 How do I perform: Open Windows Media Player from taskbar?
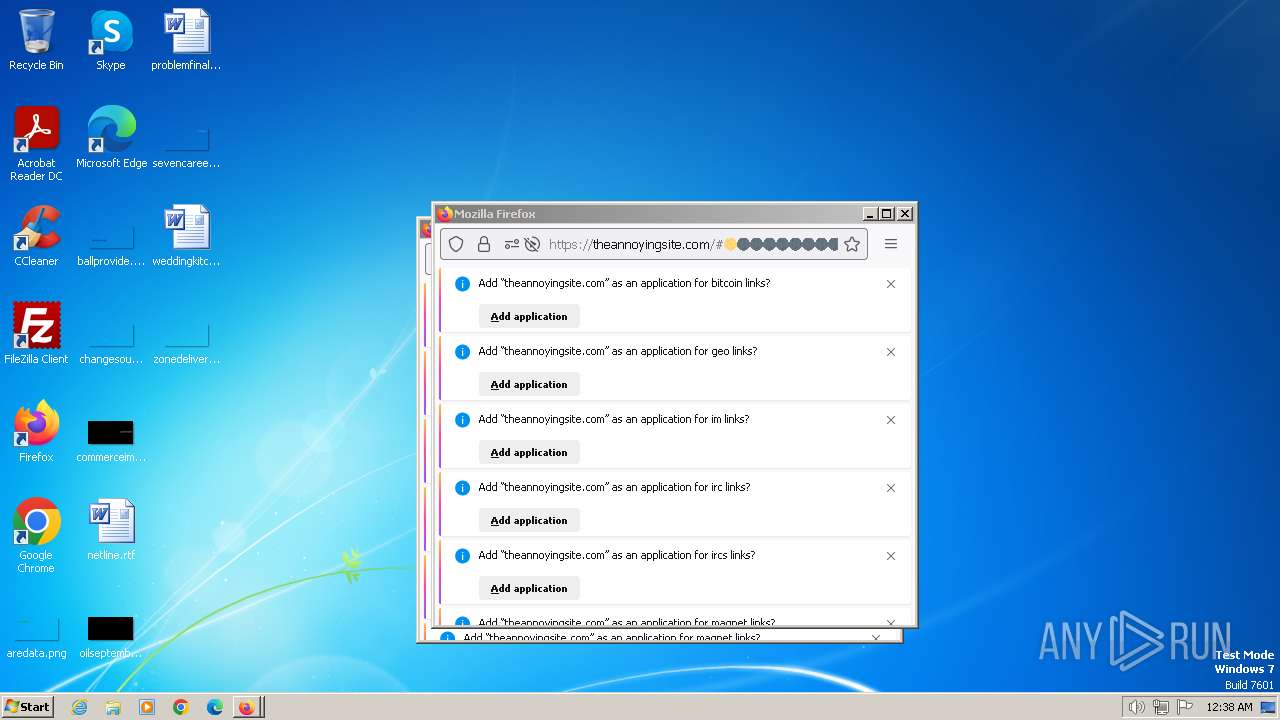(x=147, y=707)
